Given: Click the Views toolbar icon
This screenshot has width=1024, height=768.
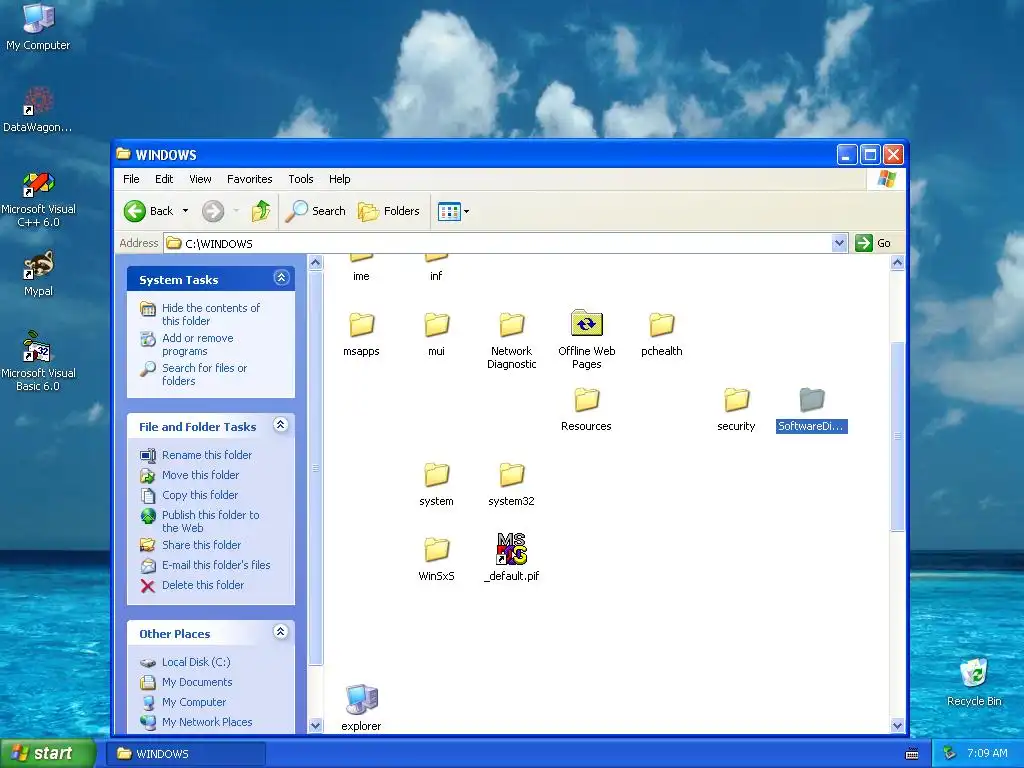Looking at the screenshot, I should coord(449,212).
